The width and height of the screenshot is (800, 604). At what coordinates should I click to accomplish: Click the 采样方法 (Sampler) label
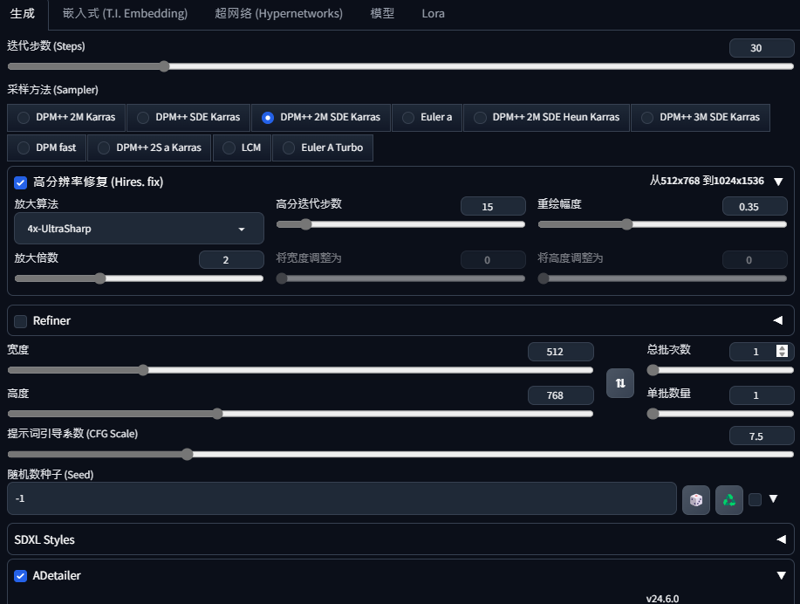[53, 90]
